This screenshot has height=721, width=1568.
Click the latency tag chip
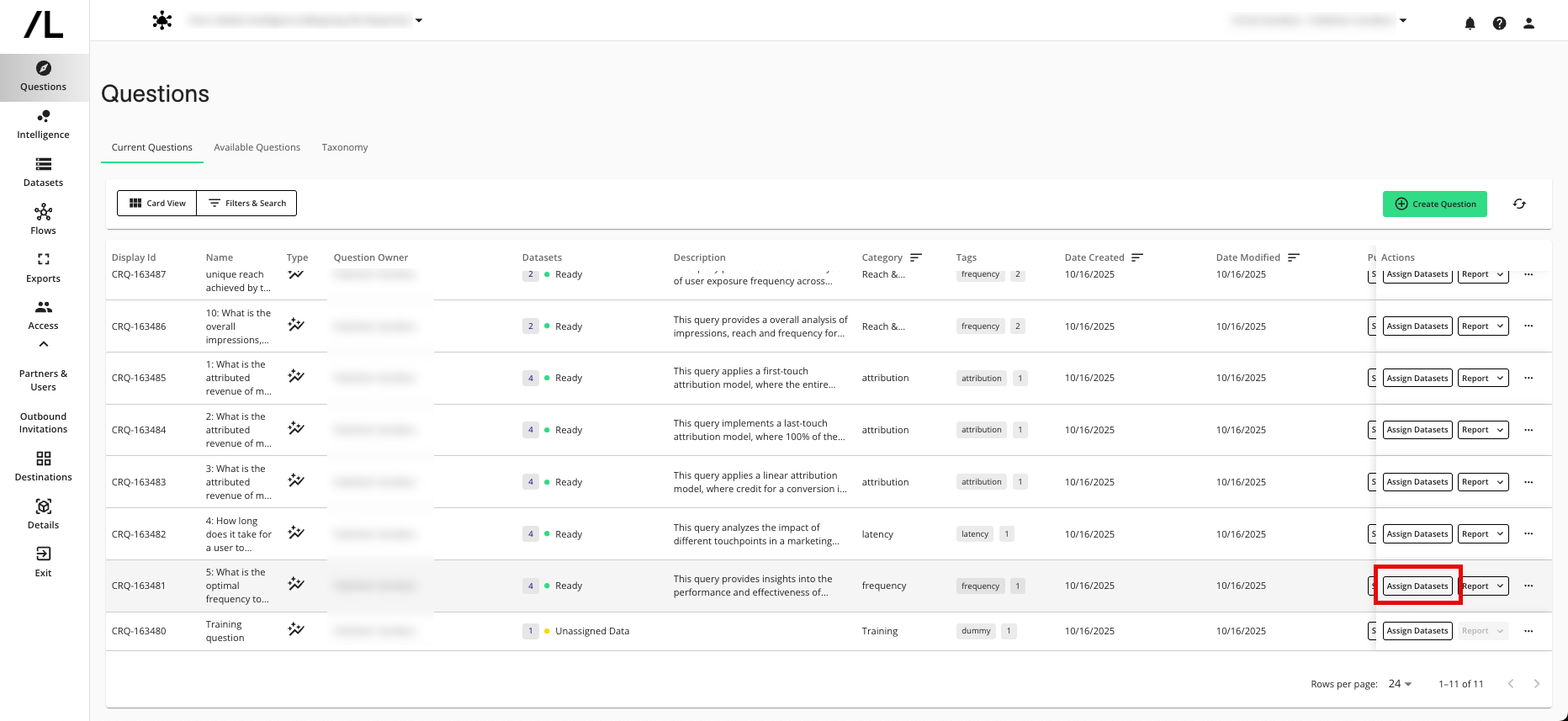[975, 534]
